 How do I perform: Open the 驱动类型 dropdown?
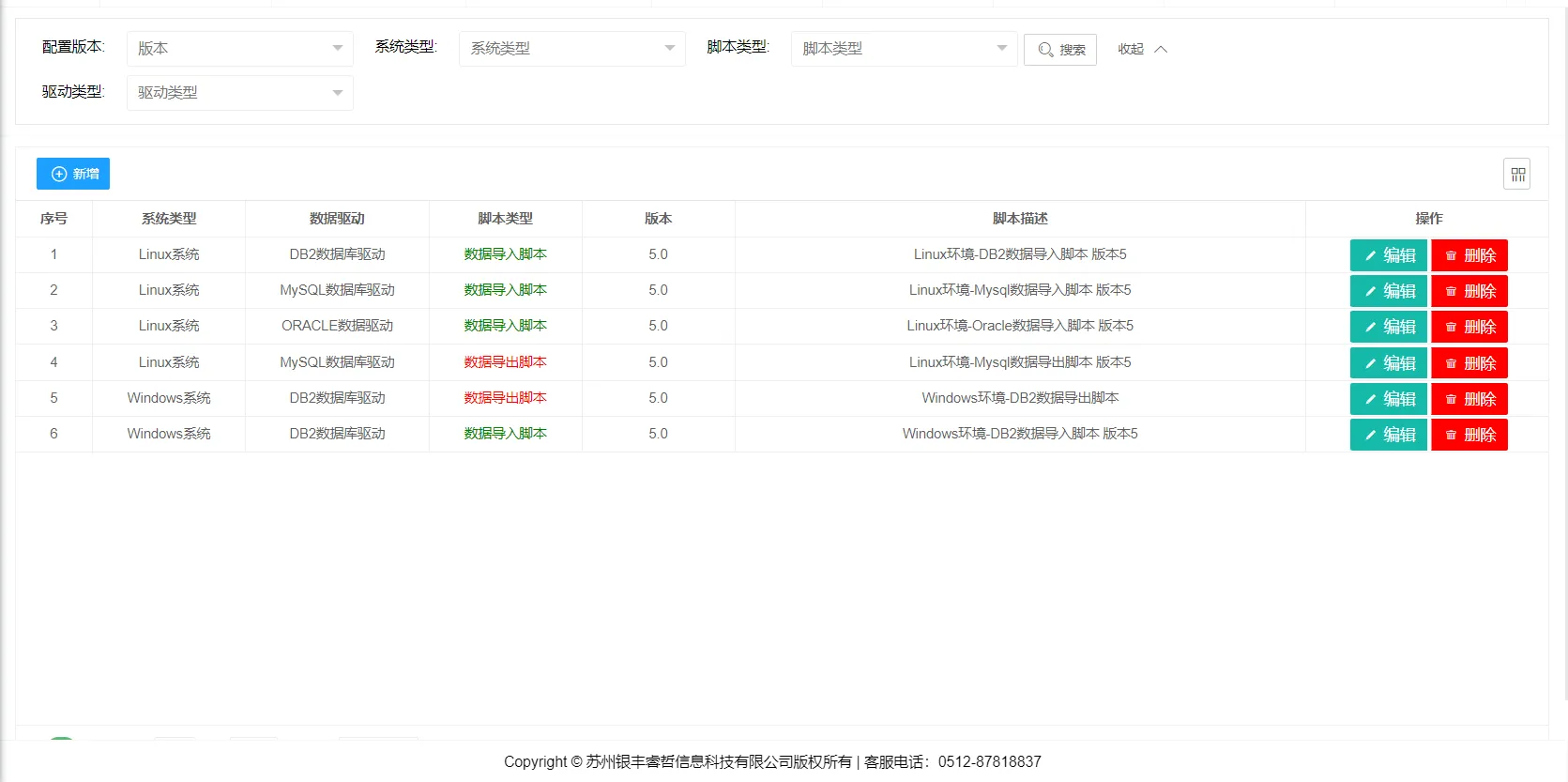coord(239,93)
